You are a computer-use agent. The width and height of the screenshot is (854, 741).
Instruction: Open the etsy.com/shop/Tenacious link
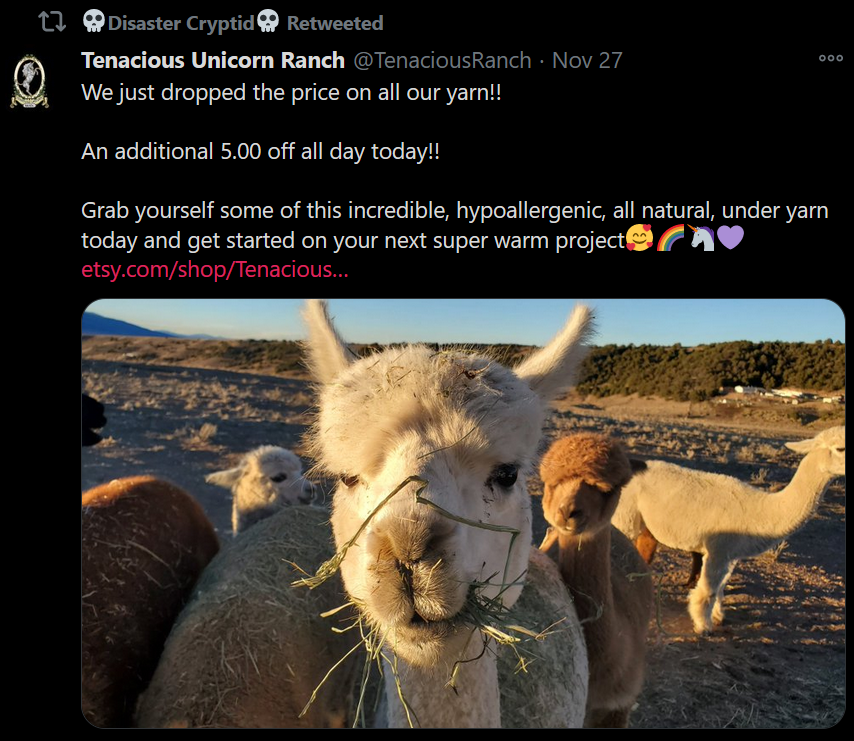point(215,270)
